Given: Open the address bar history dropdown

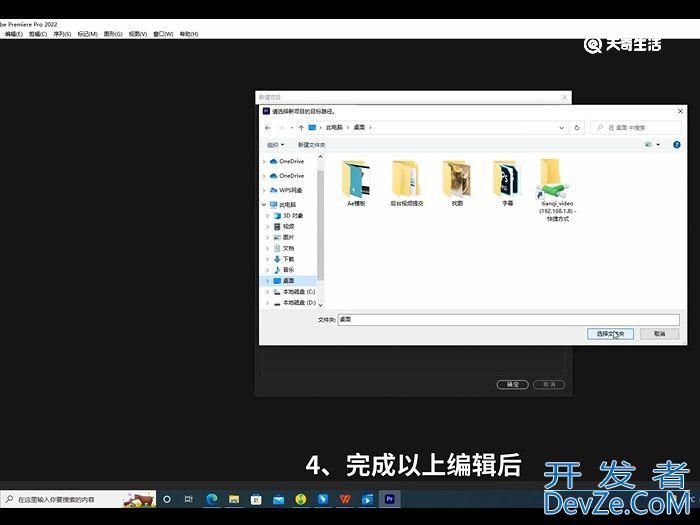Looking at the screenshot, I should [x=562, y=128].
